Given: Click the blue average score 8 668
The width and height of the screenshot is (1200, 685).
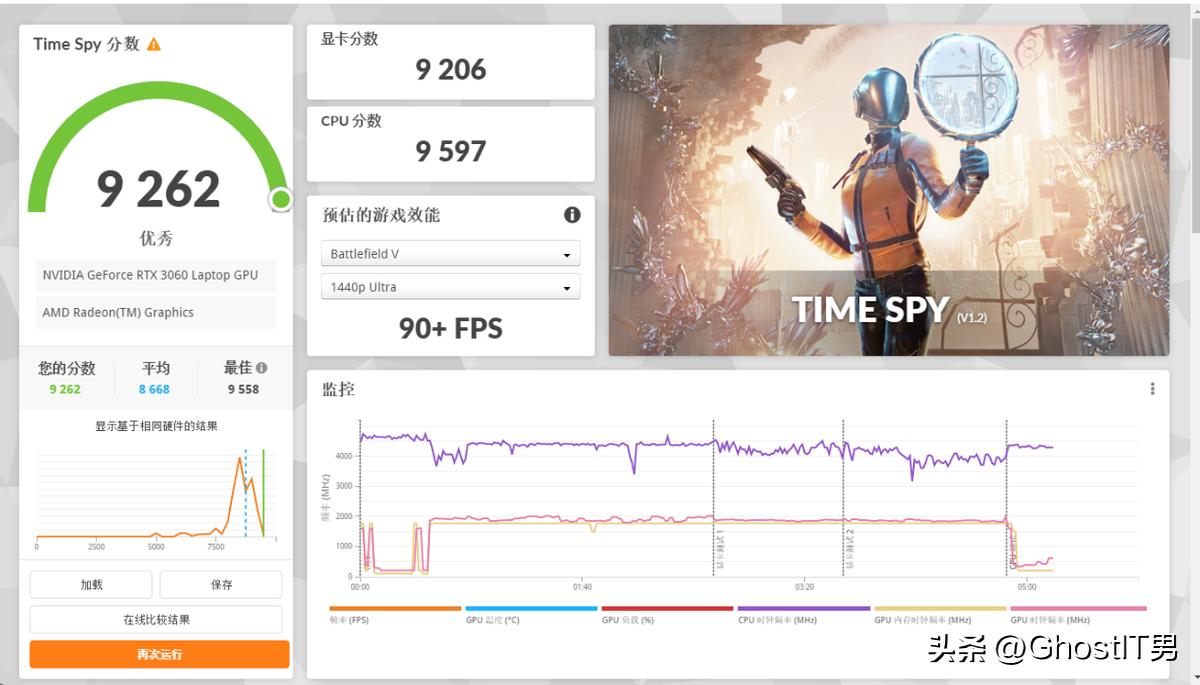Looking at the screenshot, I should (154, 389).
